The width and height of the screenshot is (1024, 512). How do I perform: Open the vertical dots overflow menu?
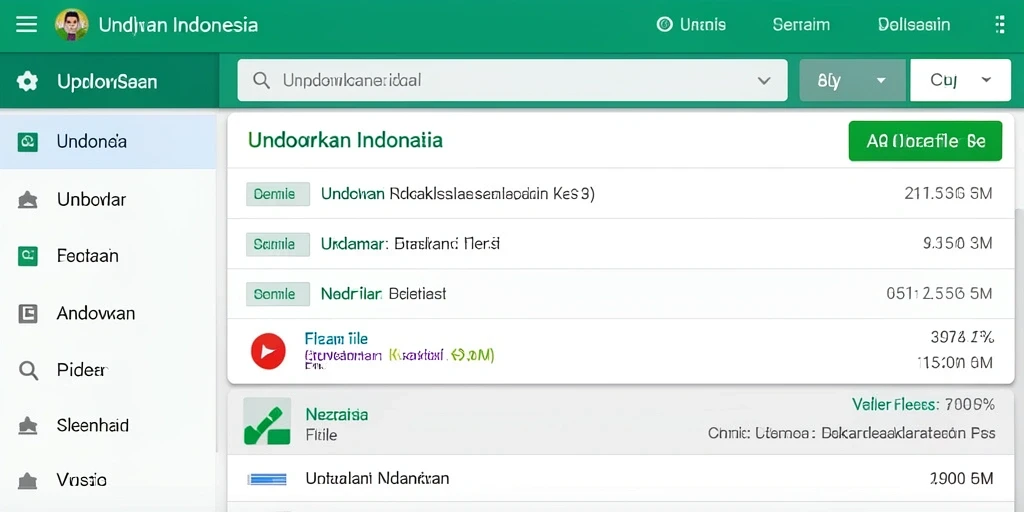click(x=1000, y=25)
